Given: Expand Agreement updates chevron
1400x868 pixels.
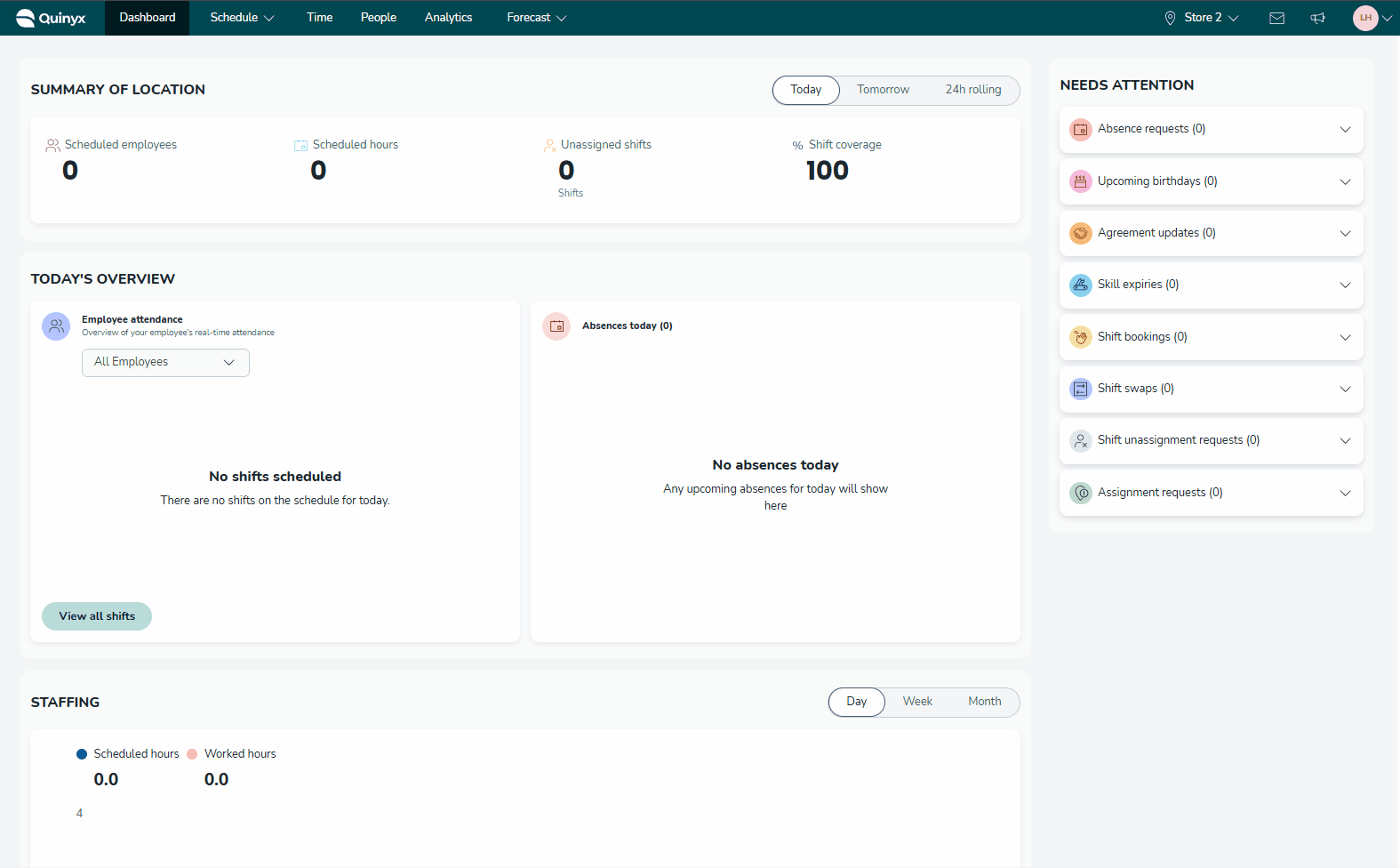Looking at the screenshot, I should coord(1346,233).
